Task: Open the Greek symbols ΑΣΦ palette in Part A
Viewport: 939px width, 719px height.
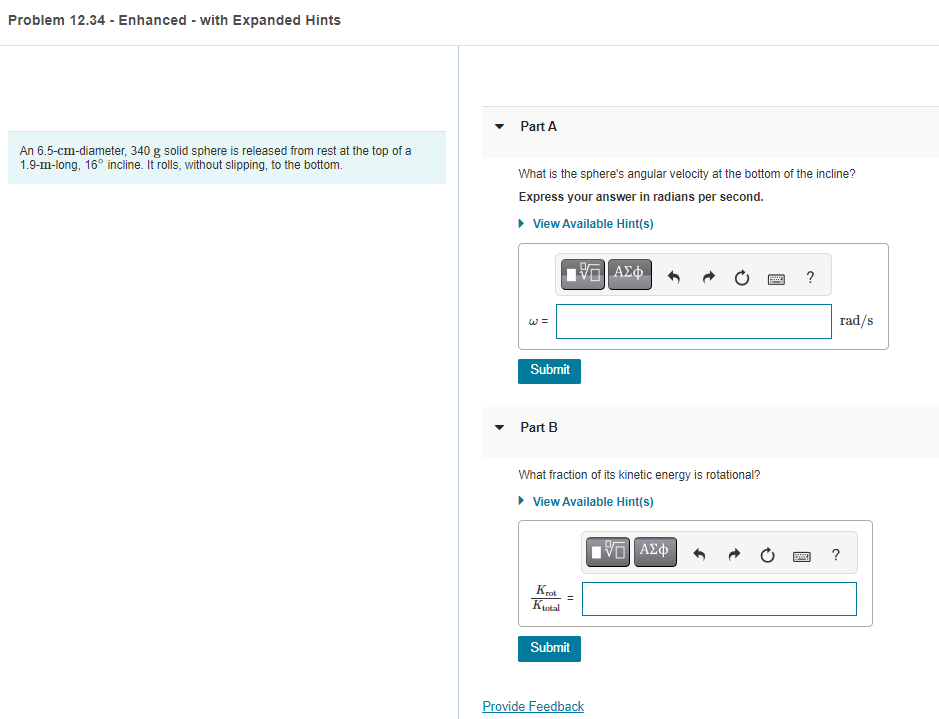Action: [629, 273]
